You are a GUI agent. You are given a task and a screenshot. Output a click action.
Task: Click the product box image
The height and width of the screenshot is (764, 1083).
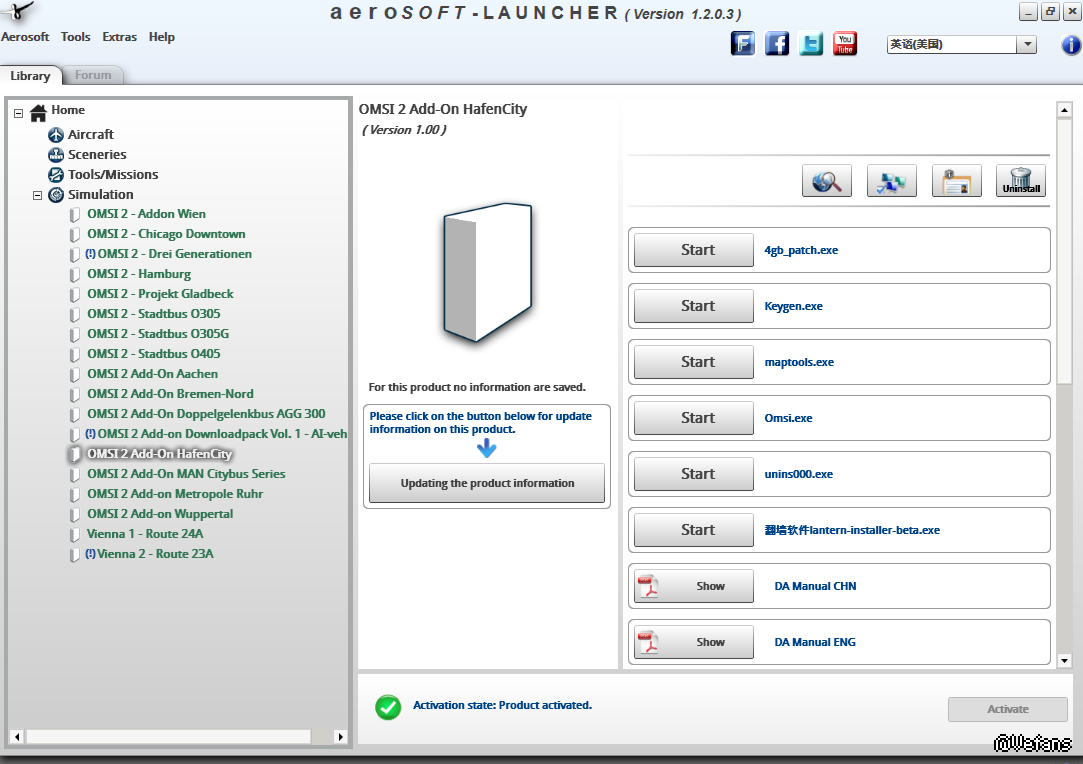488,272
